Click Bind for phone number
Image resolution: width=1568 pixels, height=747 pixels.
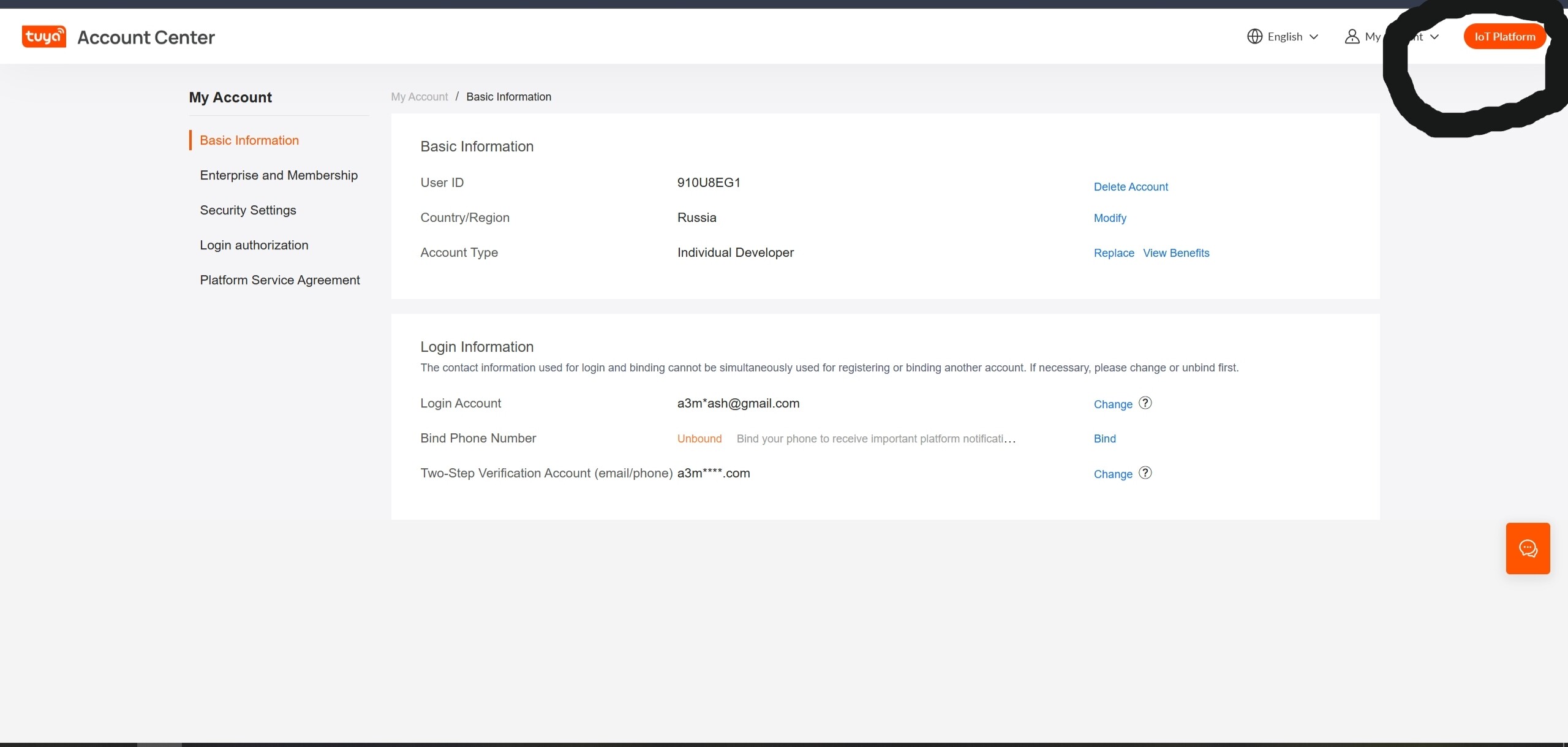click(x=1104, y=439)
